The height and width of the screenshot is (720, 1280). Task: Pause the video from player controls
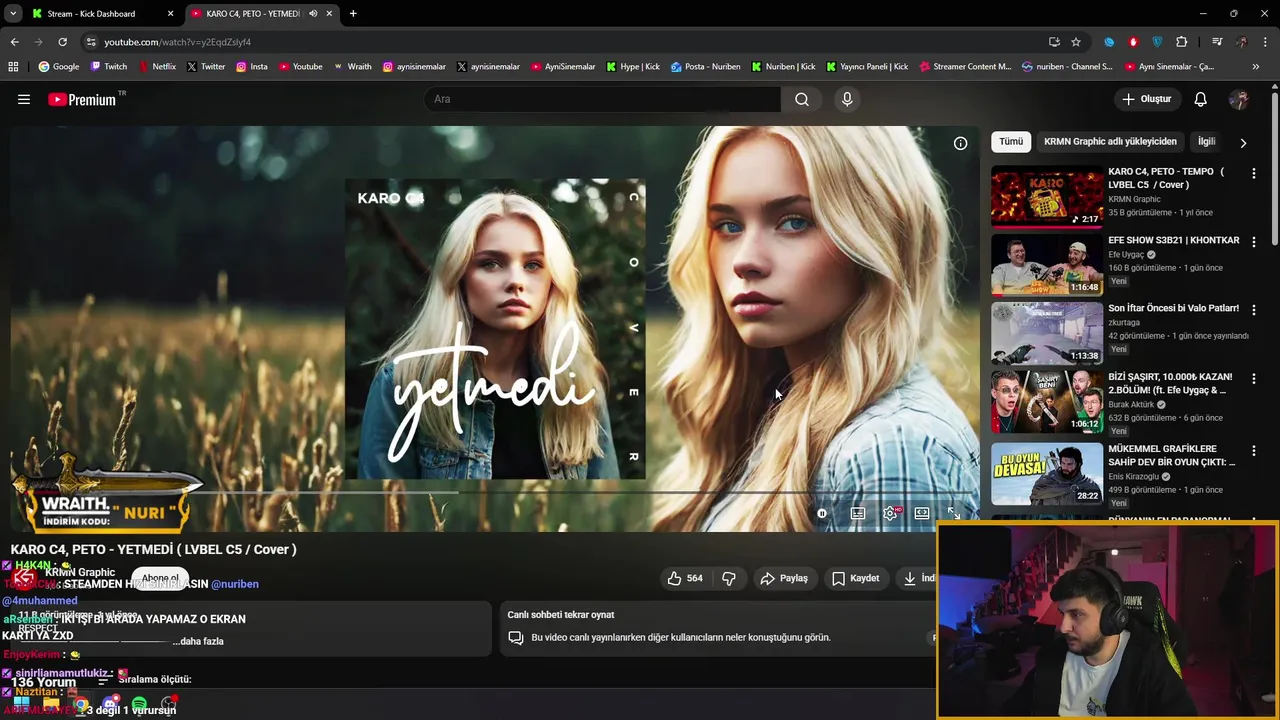point(822,513)
